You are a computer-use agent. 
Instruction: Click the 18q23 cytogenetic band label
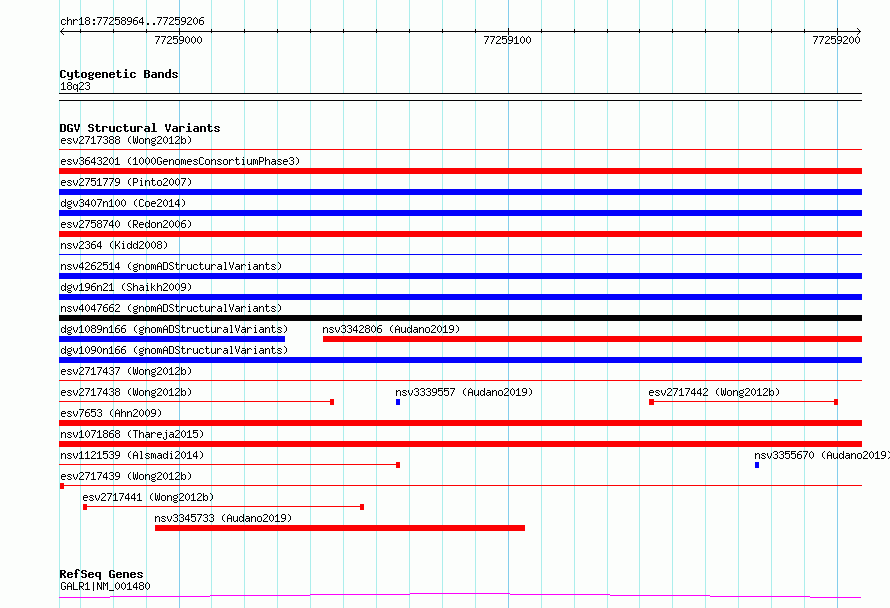(75, 86)
